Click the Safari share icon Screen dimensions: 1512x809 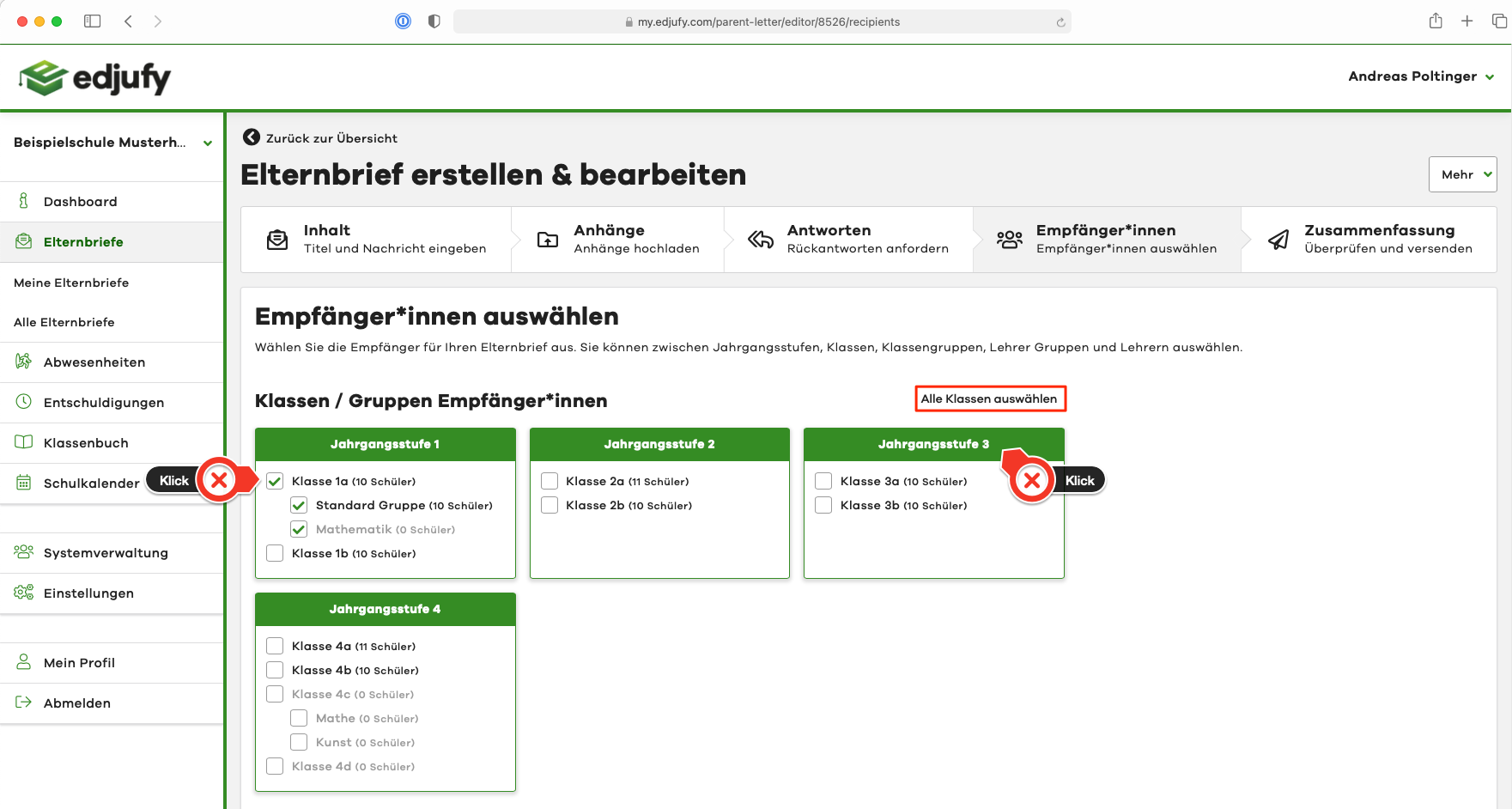tap(1436, 21)
